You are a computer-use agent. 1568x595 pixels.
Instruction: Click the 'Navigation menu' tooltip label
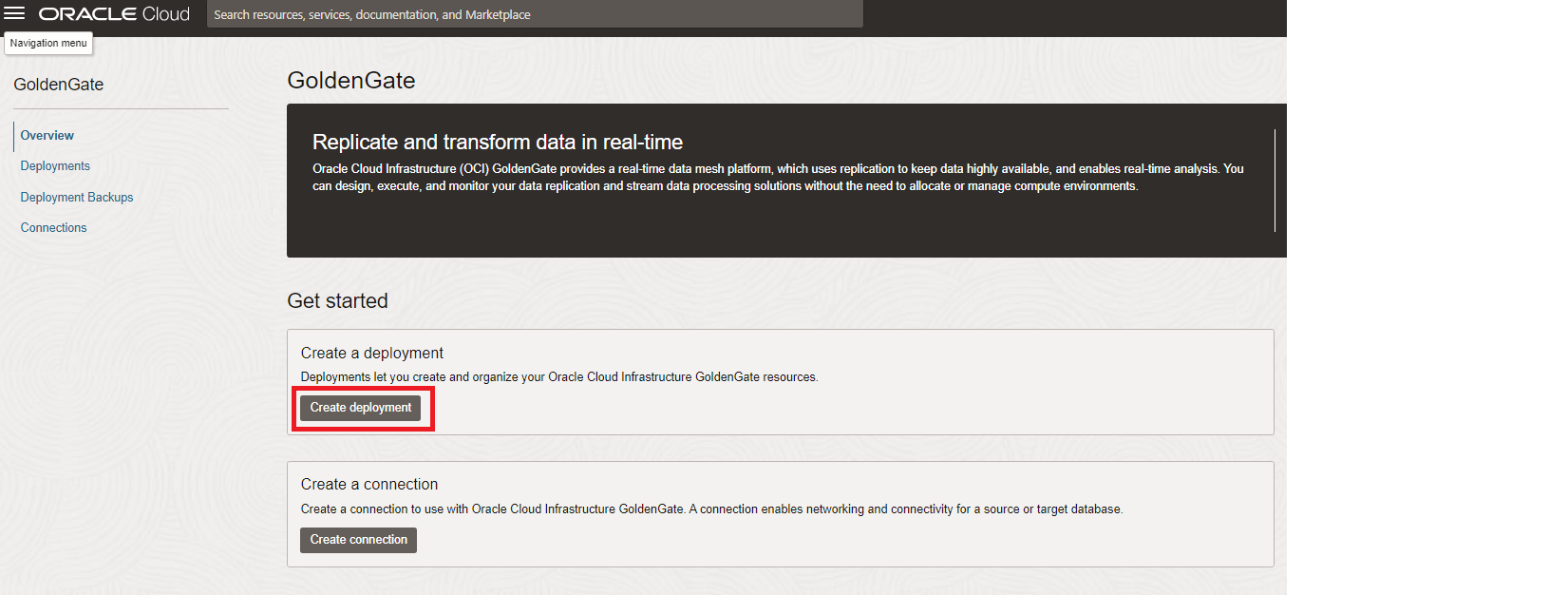[x=48, y=44]
